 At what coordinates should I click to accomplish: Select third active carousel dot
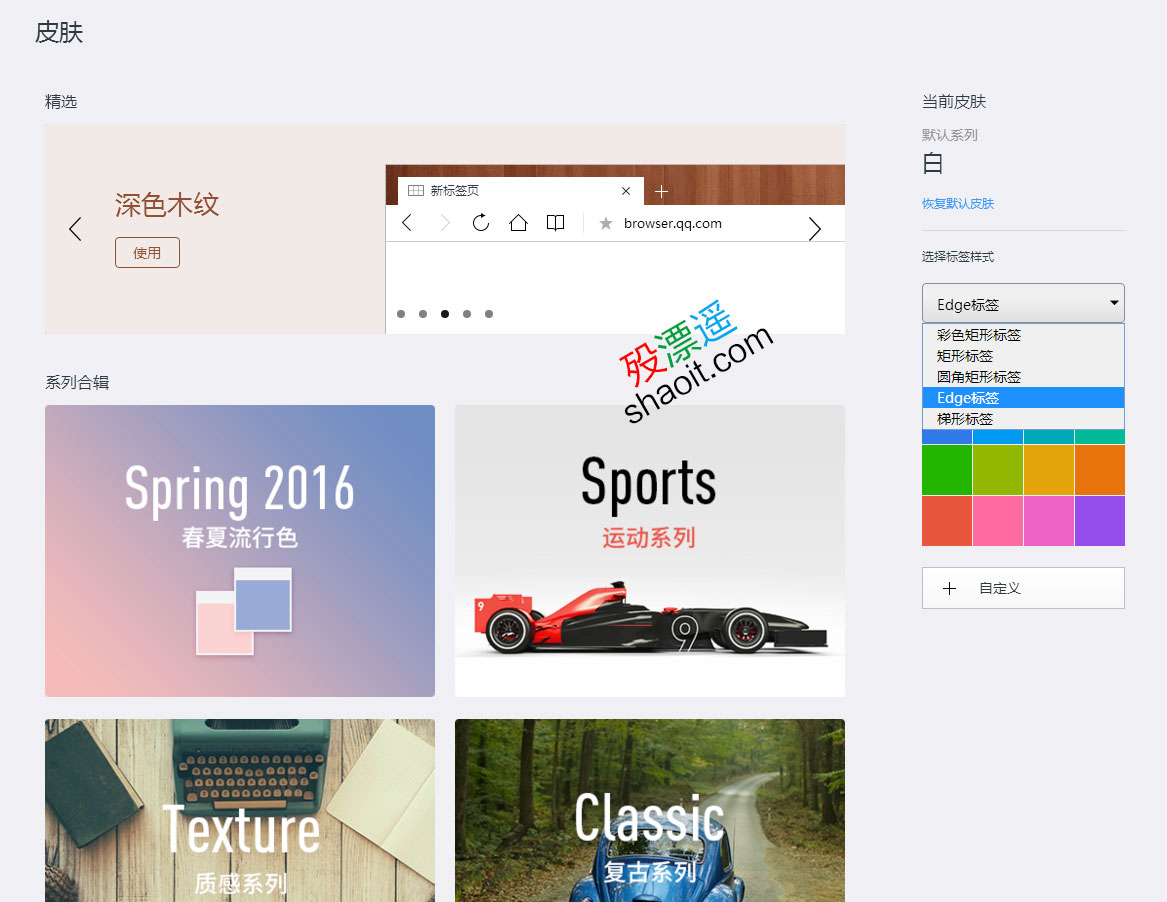tap(445, 314)
